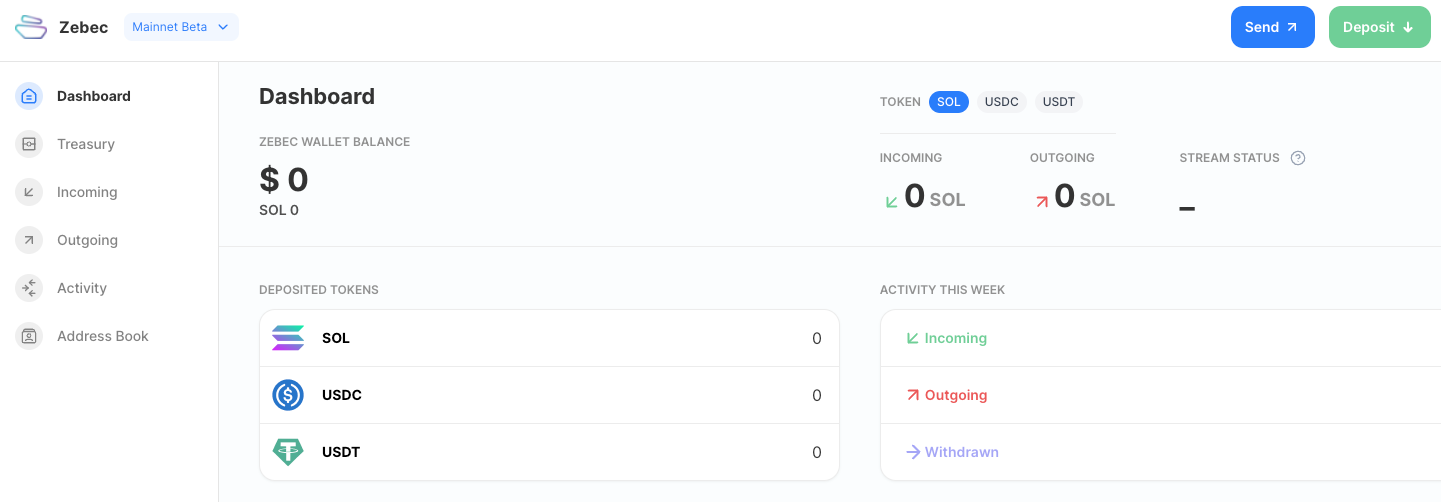Click the arrow icon inside Send button
This screenshot has width=1441, height=502.
pyautogui.click(x=1292, y=27)
